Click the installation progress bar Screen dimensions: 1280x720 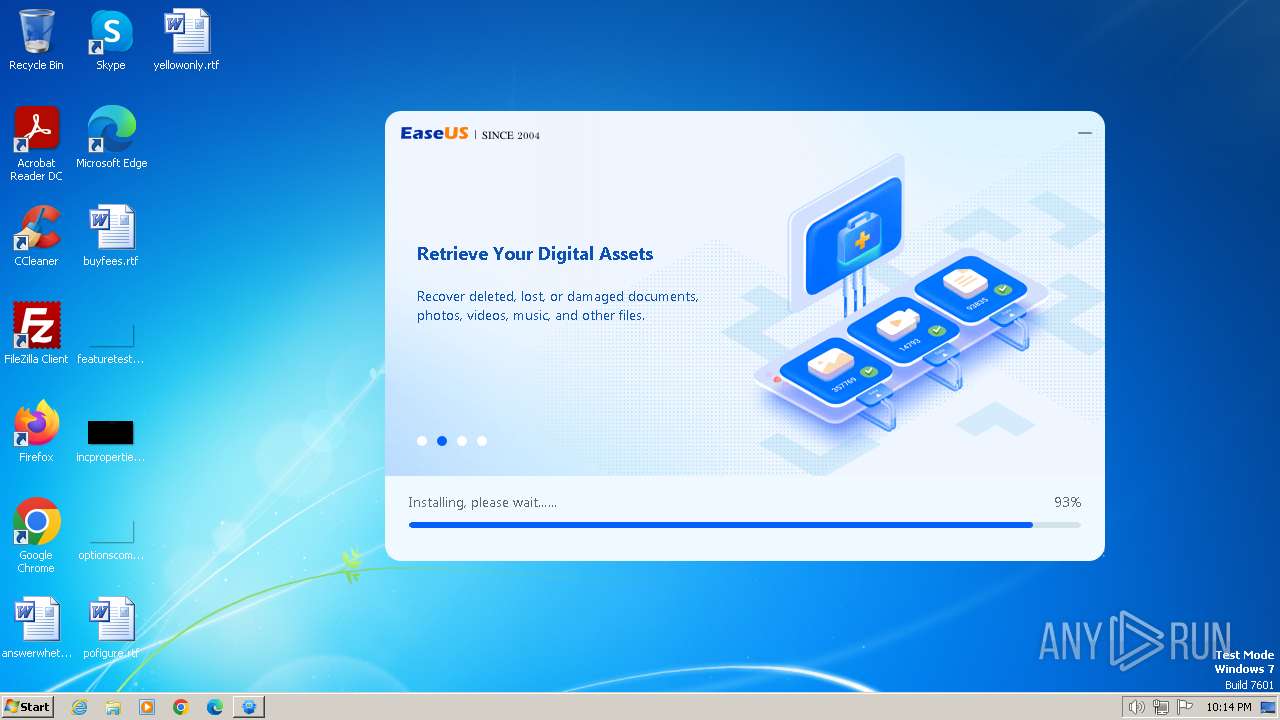click(745, 525)
